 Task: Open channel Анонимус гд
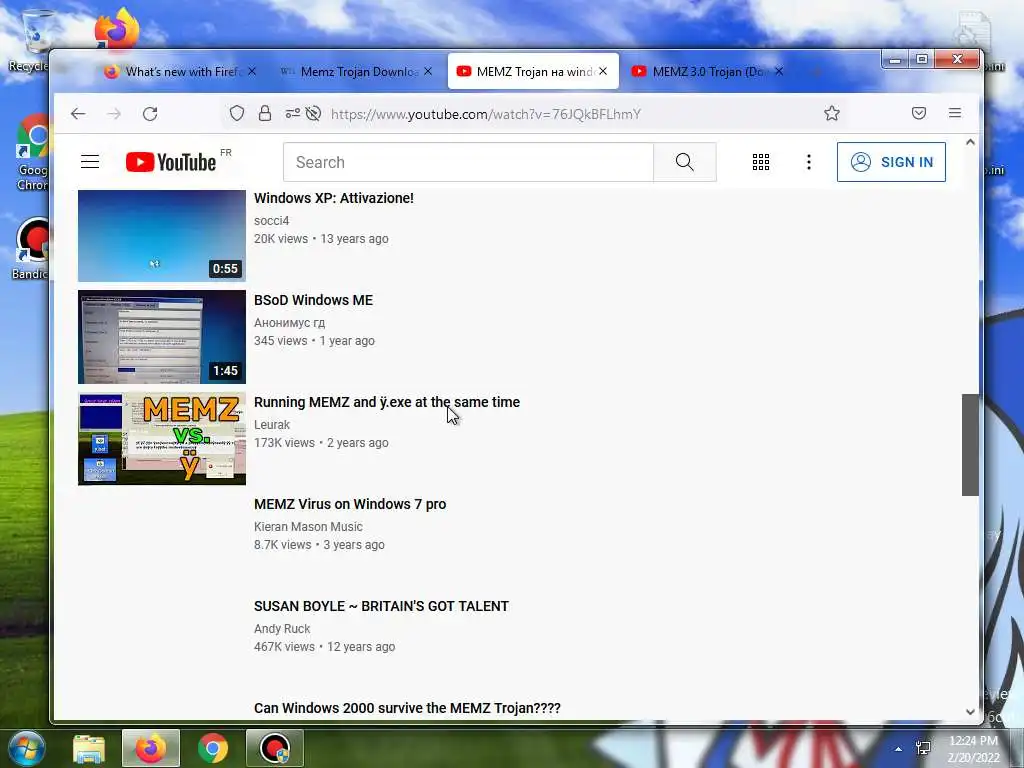(289, 323)
